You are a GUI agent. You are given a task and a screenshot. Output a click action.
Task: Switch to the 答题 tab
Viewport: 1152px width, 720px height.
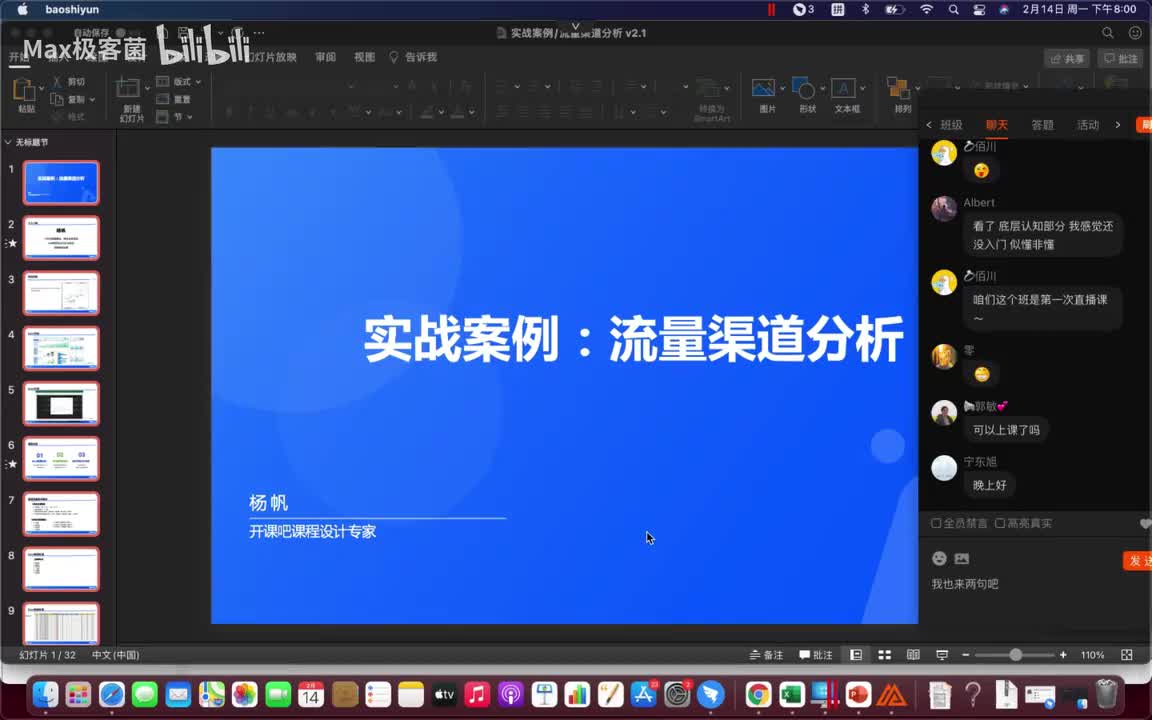[x=1043, y=125]
